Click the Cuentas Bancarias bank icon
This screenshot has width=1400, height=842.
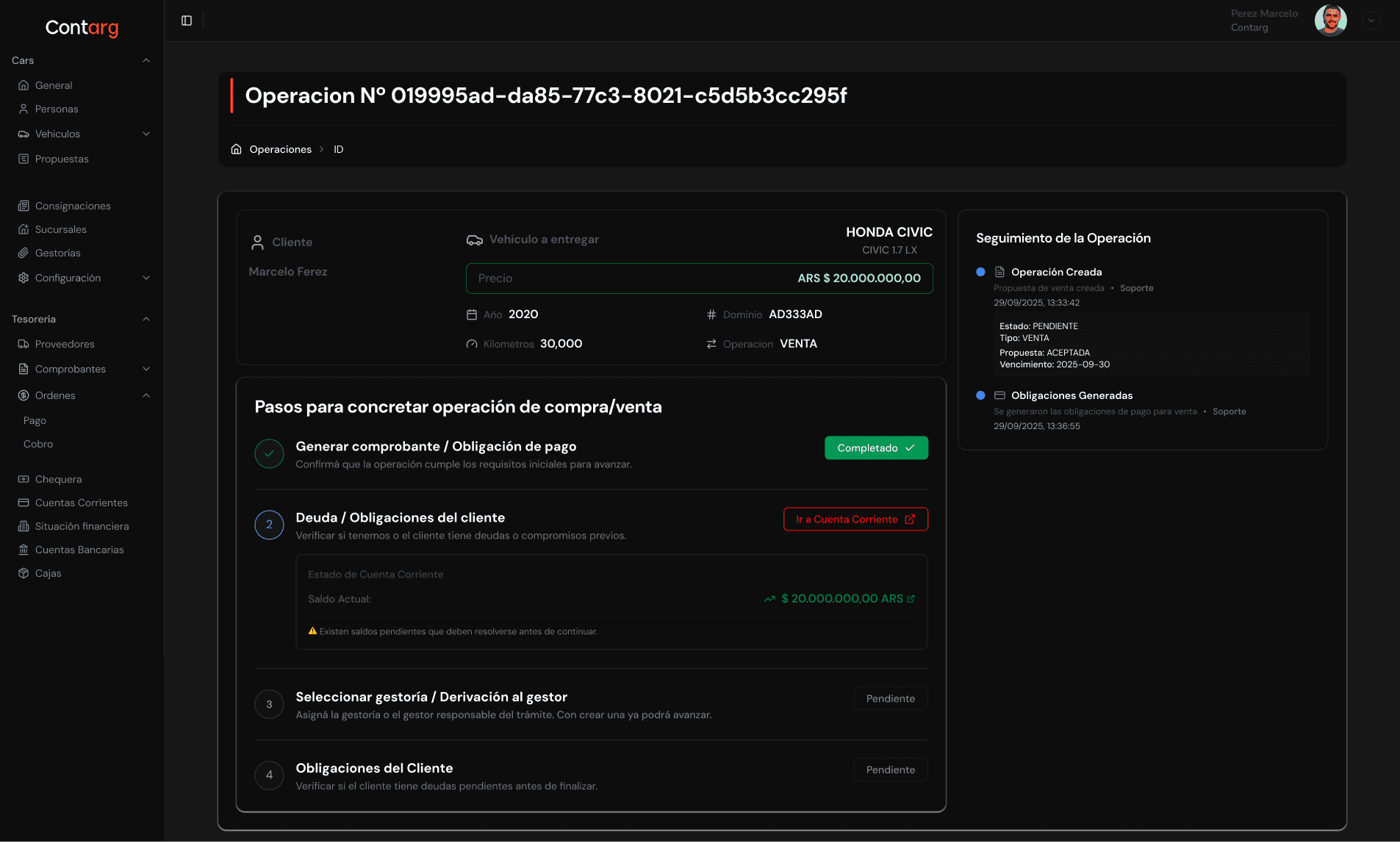(x=24, y=550)
